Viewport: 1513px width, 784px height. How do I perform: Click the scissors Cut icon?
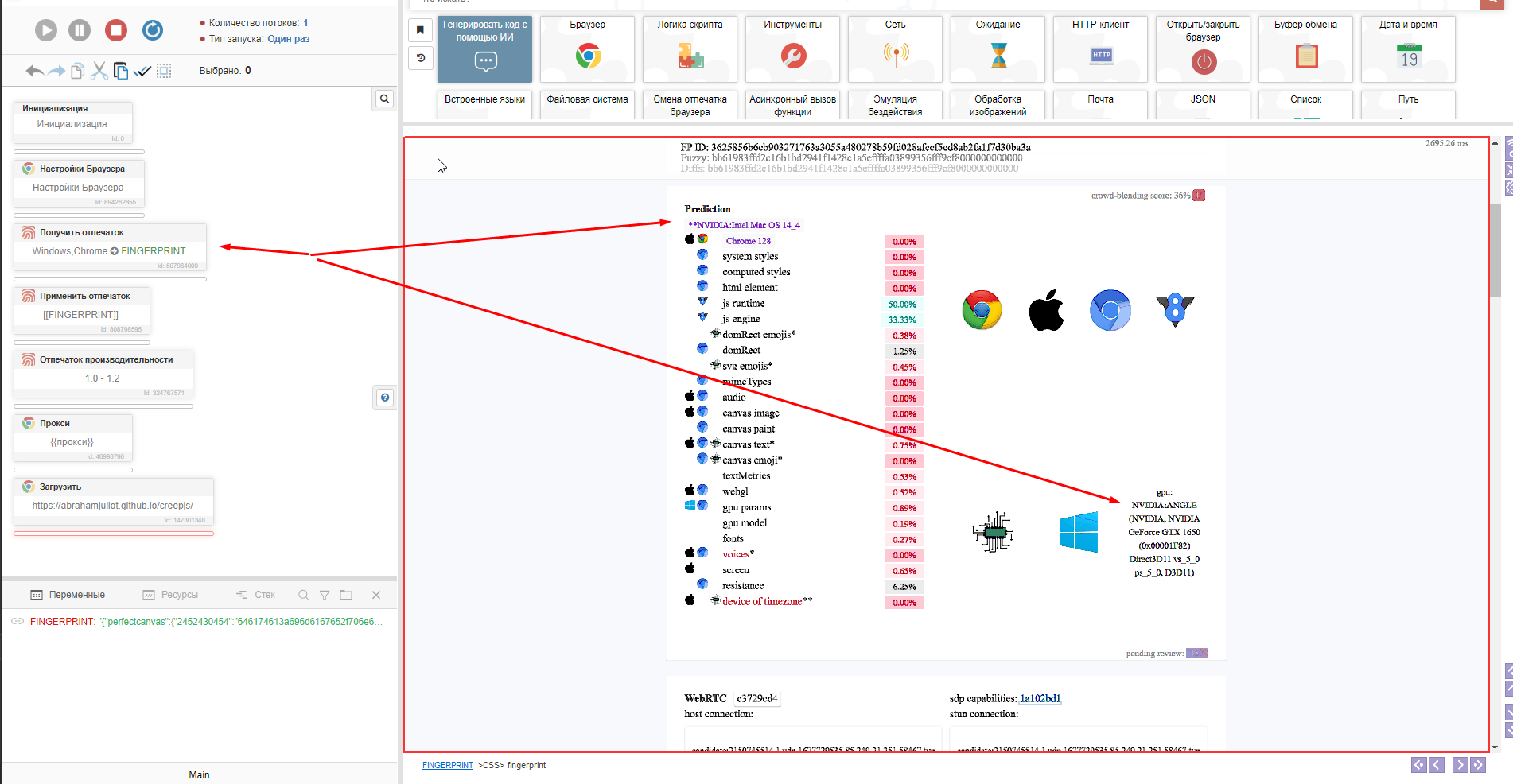(99, 71)
